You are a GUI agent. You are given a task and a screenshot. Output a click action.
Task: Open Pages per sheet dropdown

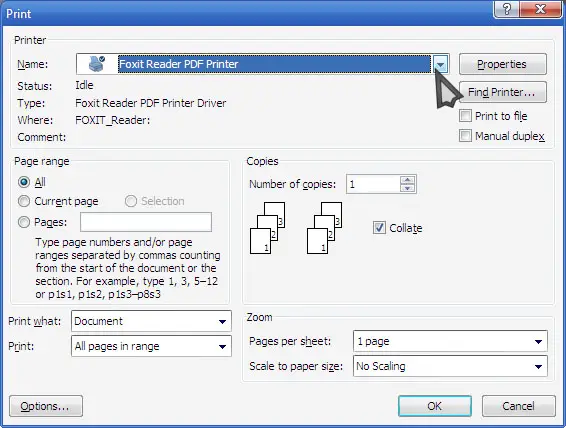(x=450, y=341)
